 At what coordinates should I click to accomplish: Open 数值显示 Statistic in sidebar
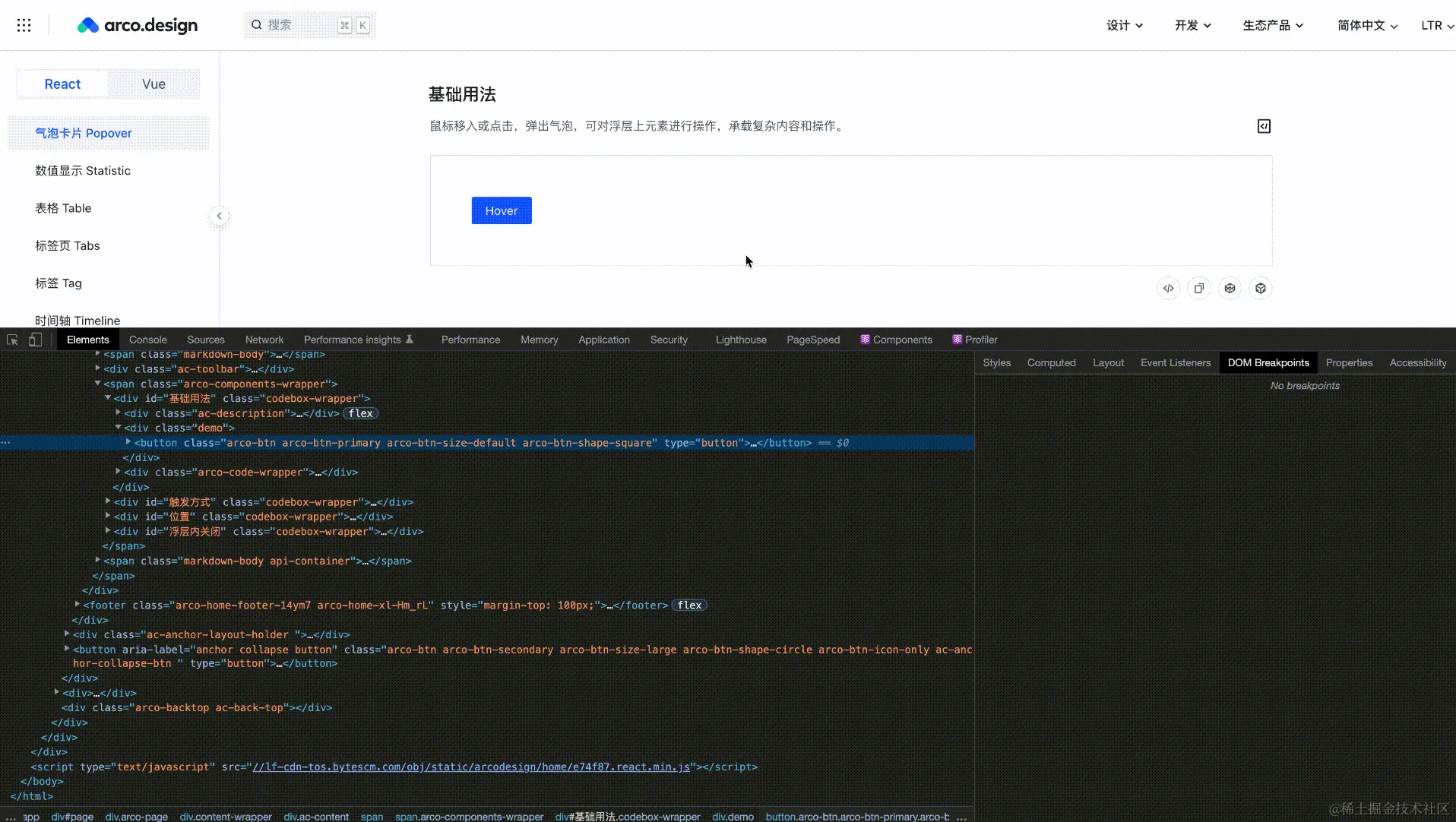(83, 171)
